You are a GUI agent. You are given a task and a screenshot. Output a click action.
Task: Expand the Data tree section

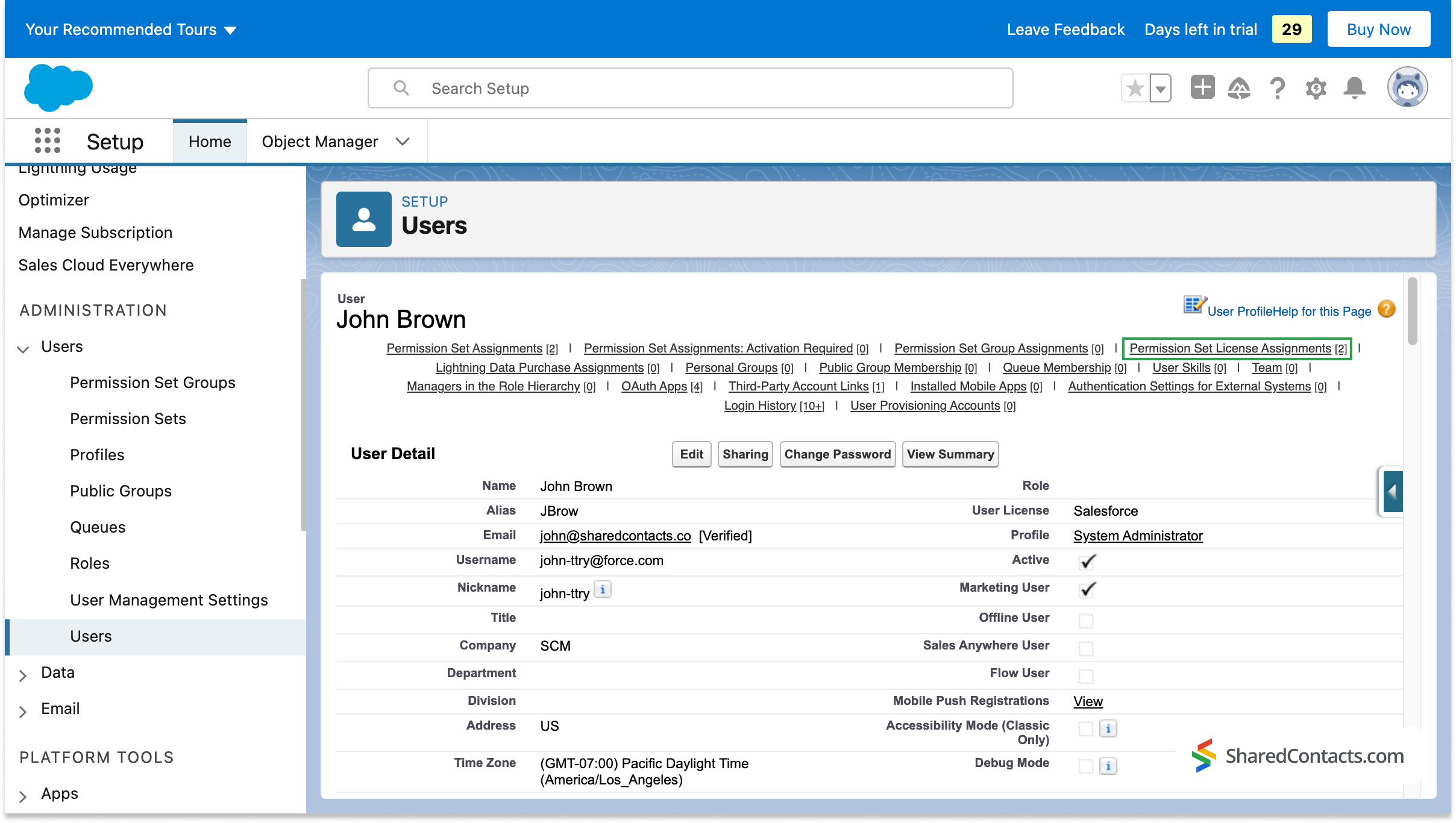click(23, 675)
